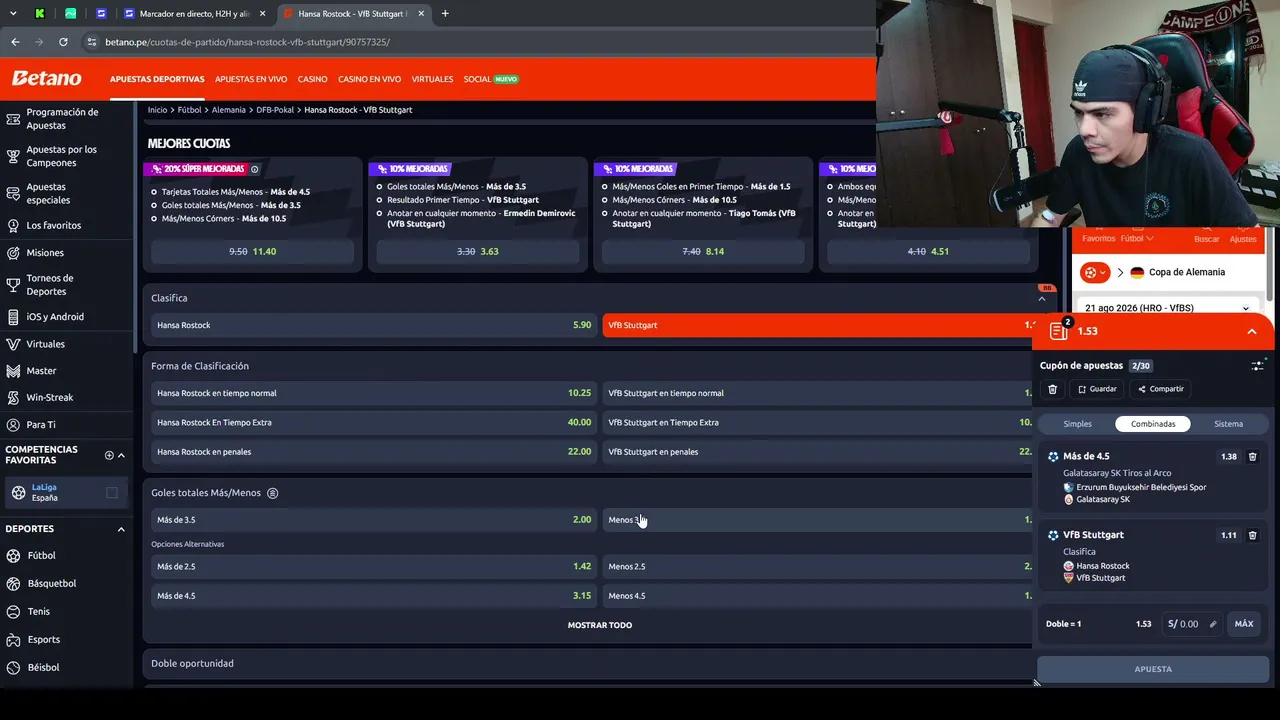Select Combinadas bet tab
Screen dimensions: 1280x720
[1153, 424]
